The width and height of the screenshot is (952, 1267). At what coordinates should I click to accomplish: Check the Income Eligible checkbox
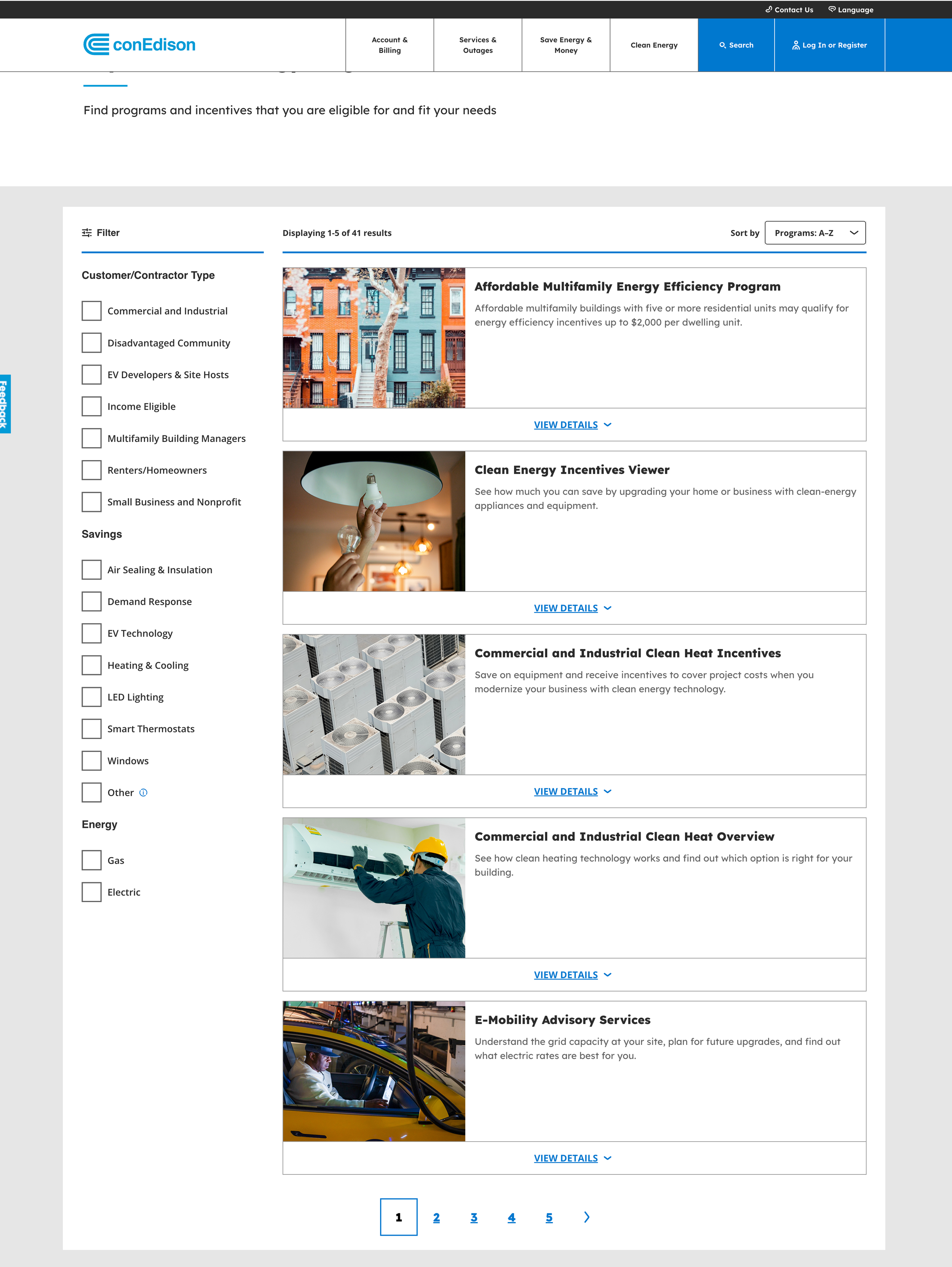(x=92, y=407)
